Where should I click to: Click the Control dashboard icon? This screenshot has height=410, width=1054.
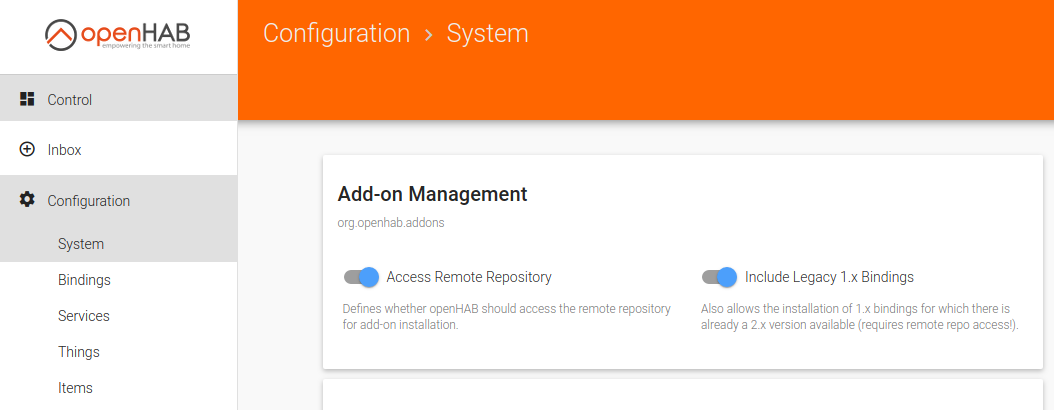point(27,99)
